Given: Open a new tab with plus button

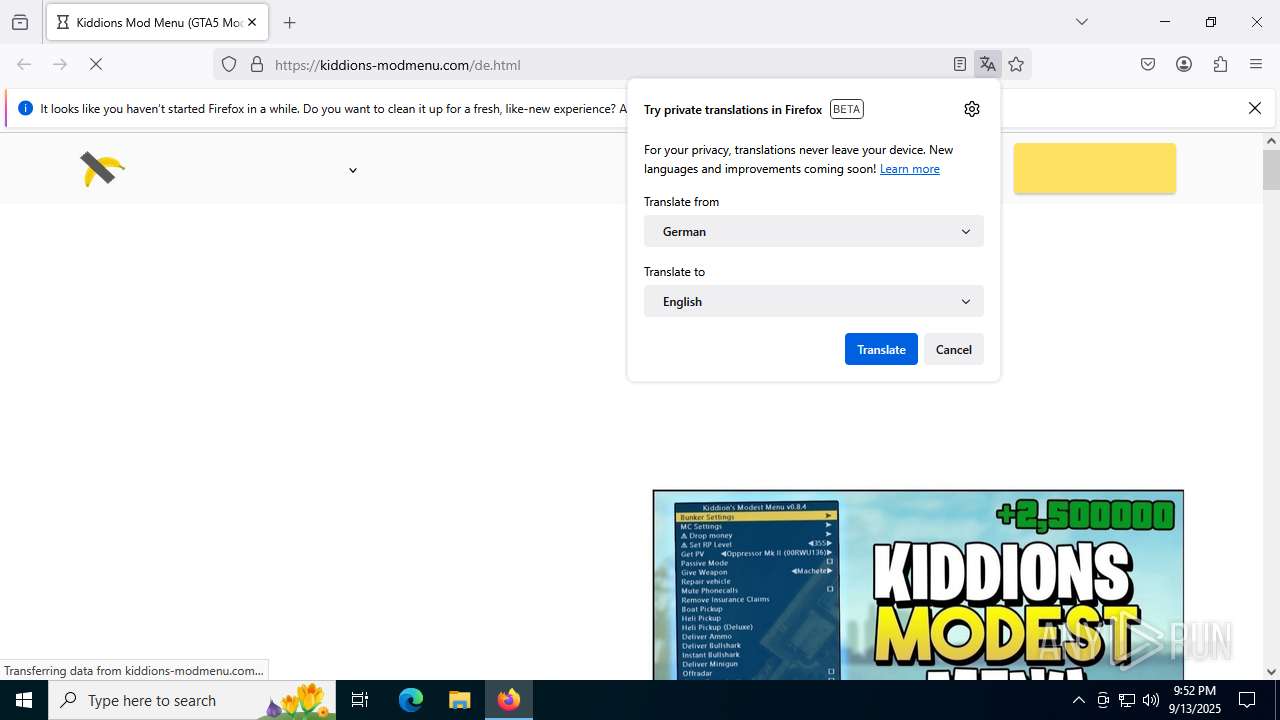Looking at the screenshot, I should (290, 22).
